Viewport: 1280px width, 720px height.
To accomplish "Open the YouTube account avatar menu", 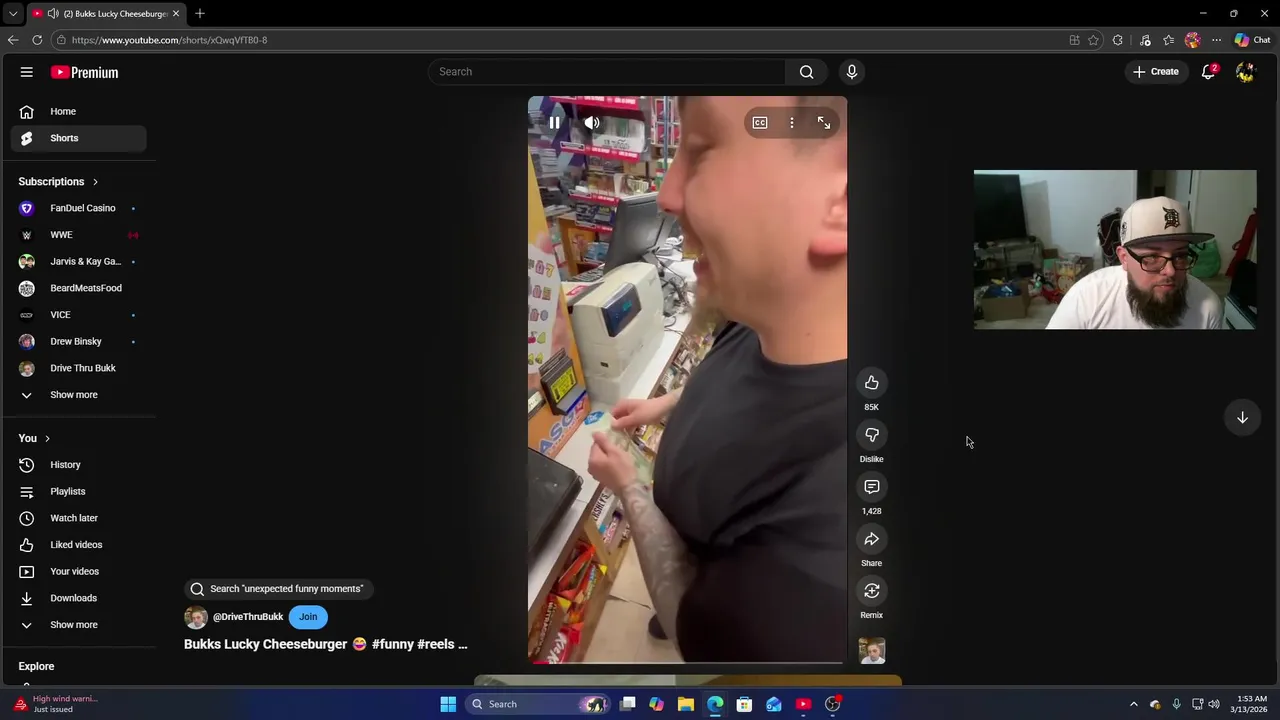I will (1245, 72).
